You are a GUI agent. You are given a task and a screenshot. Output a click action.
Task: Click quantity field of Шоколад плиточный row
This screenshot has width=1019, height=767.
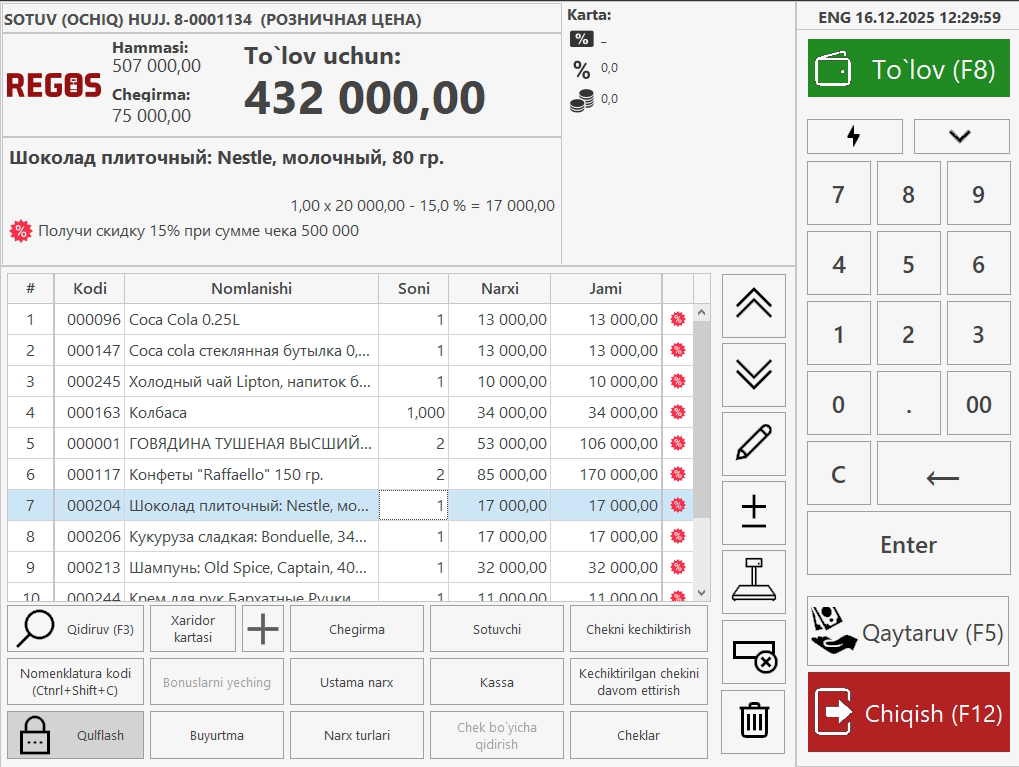click(x=413, y=506)
